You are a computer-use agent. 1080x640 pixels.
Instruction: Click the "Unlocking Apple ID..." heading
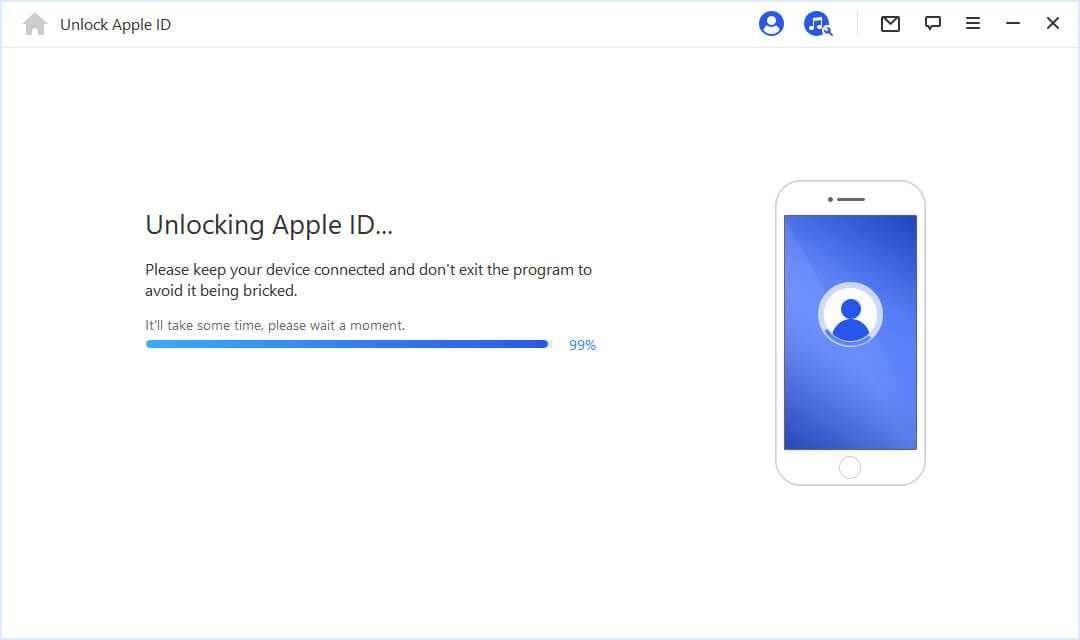coord(269,225)
